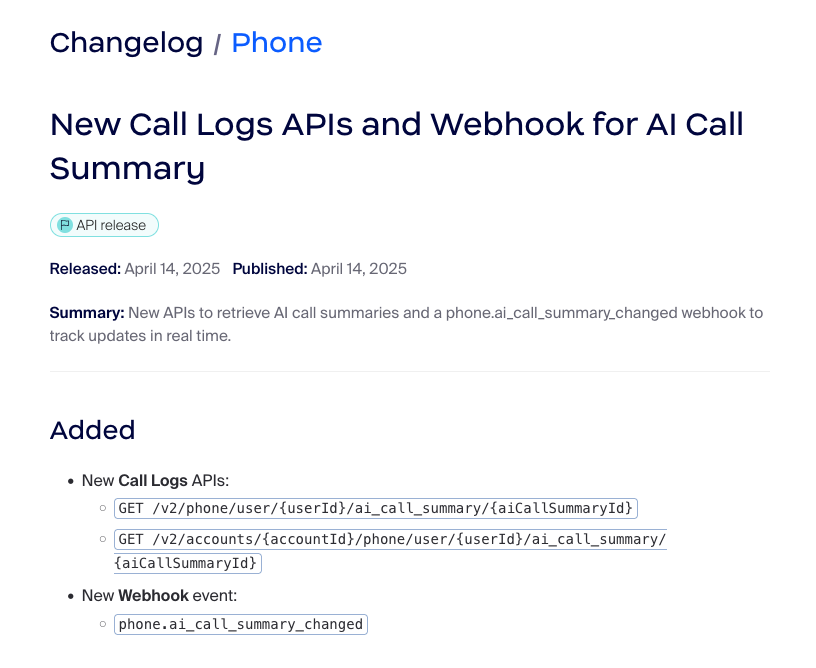Click the phone.ai_call_summary_changed code block
This screenshot has height=668, width=816.
coord(241,624)
